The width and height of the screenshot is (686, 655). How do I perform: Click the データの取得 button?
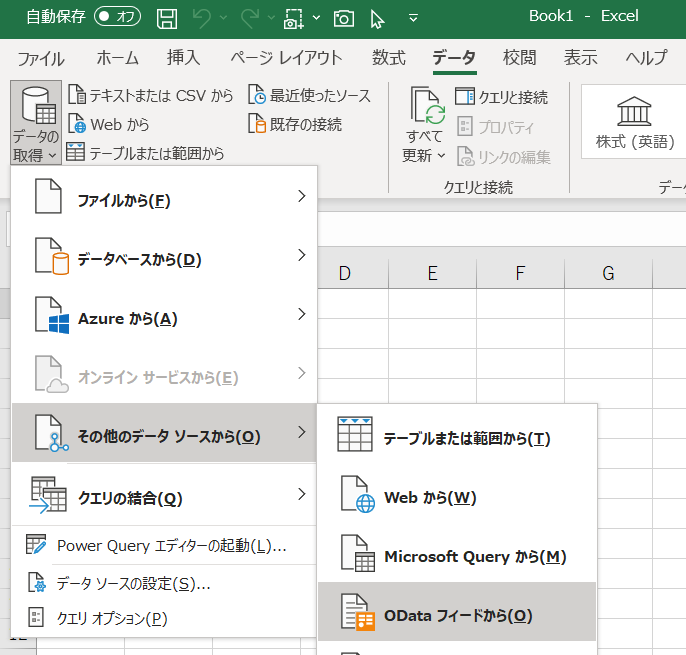36,123
